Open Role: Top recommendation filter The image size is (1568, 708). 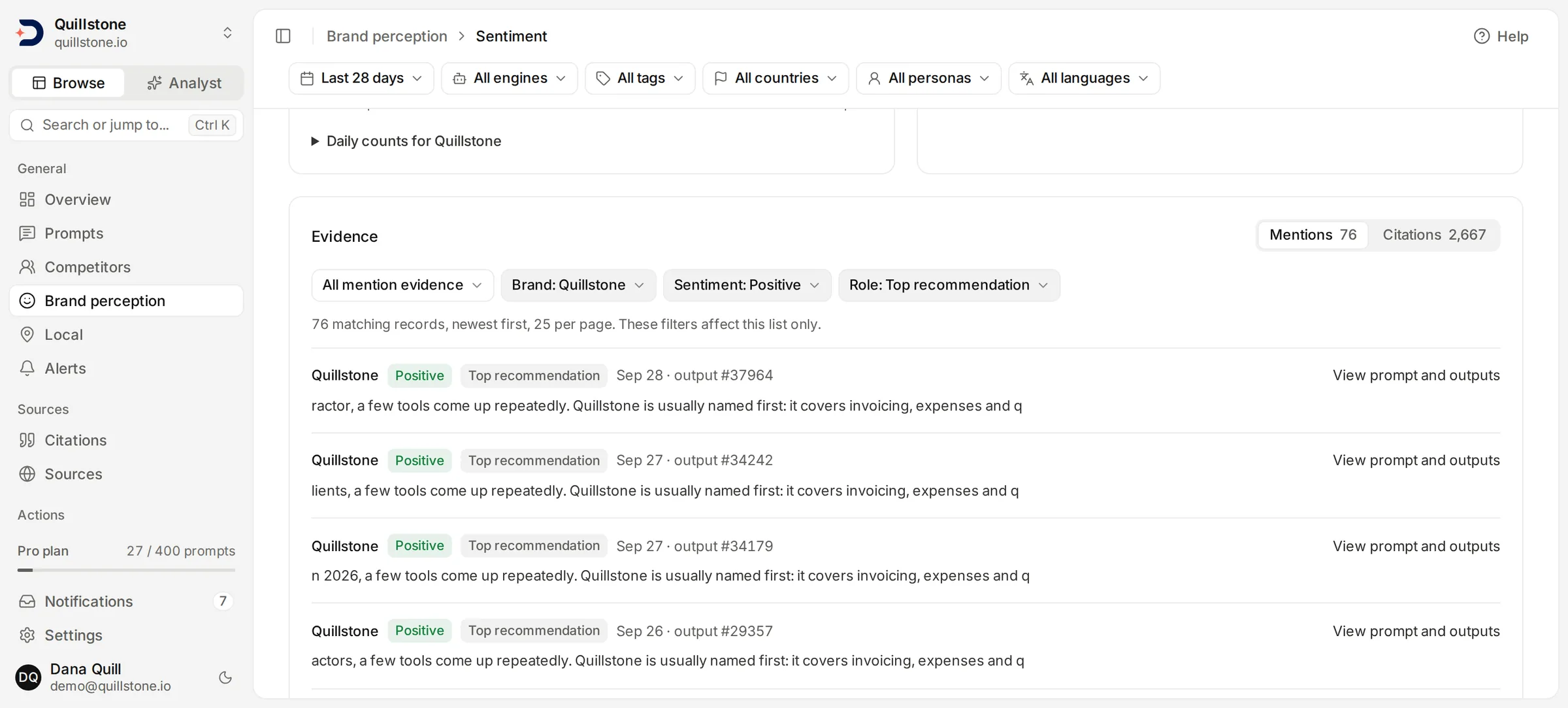pyautogui.click(x=949, y=285)
